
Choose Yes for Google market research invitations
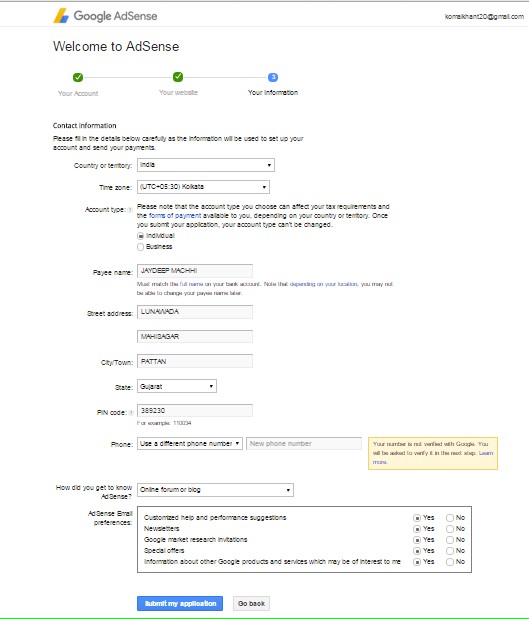[x=416, y=540]
